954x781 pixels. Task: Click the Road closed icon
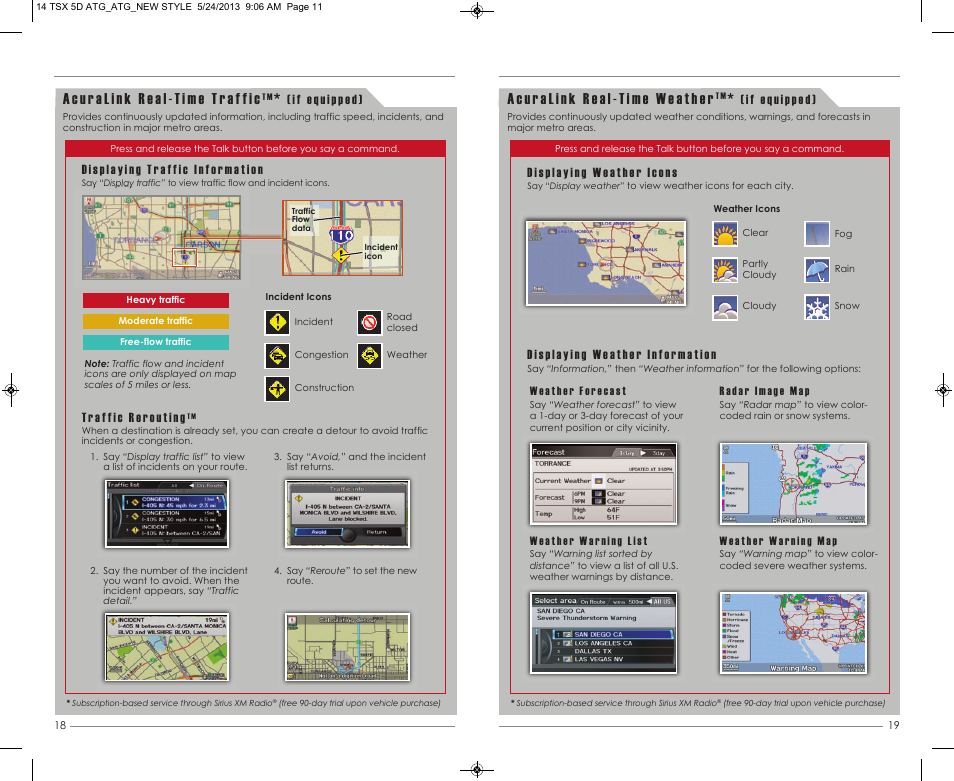(369, 322)
